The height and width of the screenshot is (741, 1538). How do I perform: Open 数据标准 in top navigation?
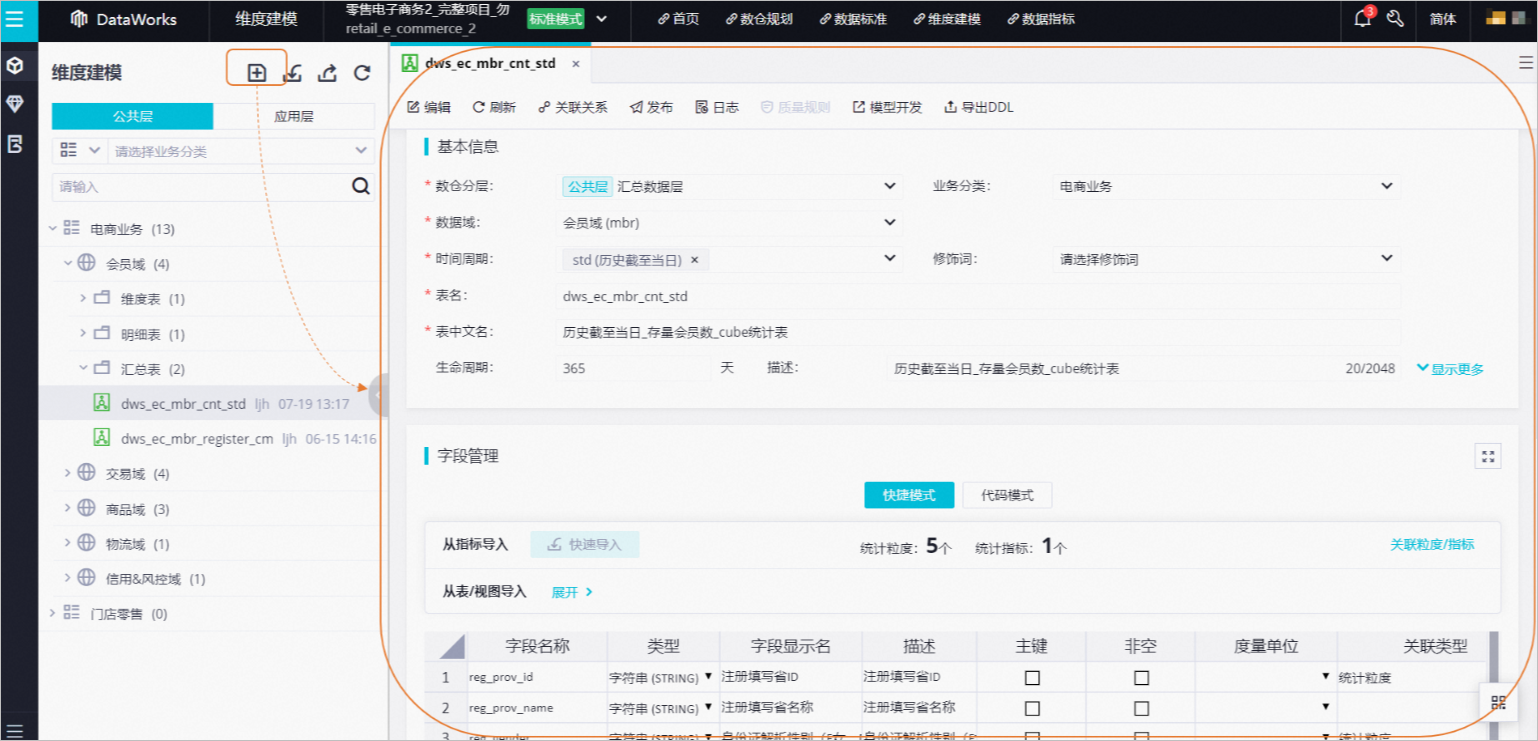pos(853,19)
